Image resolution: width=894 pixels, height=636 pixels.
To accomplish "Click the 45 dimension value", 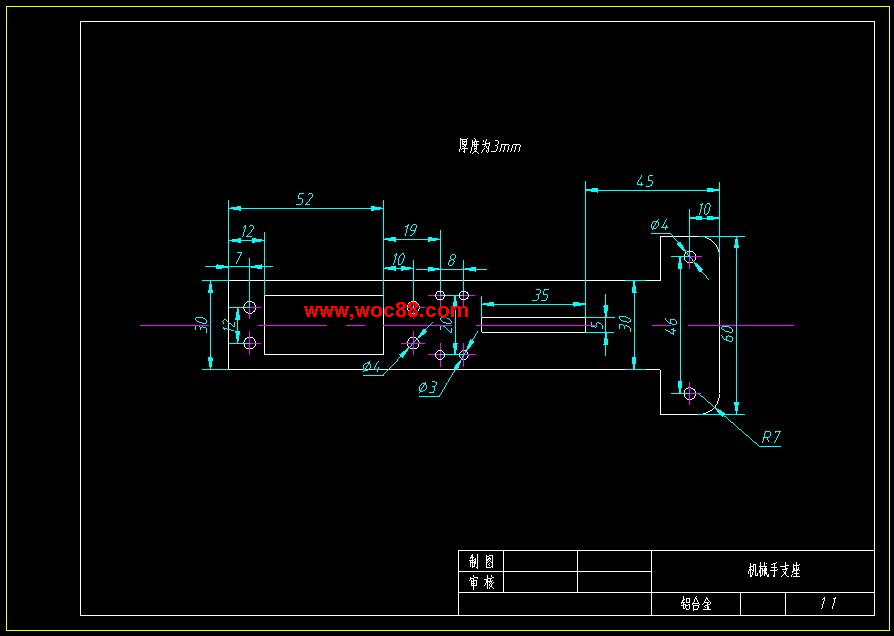I will 645,181.
